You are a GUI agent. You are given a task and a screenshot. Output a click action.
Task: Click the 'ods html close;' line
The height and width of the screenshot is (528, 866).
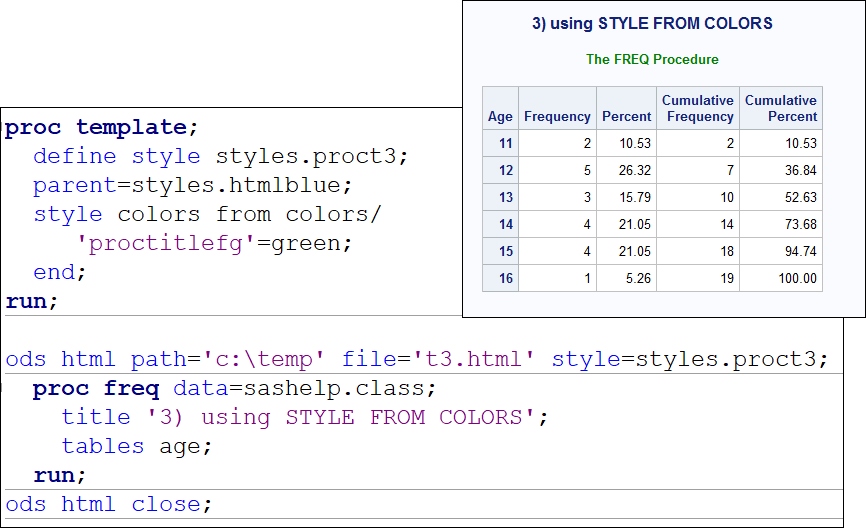(109, 504)
